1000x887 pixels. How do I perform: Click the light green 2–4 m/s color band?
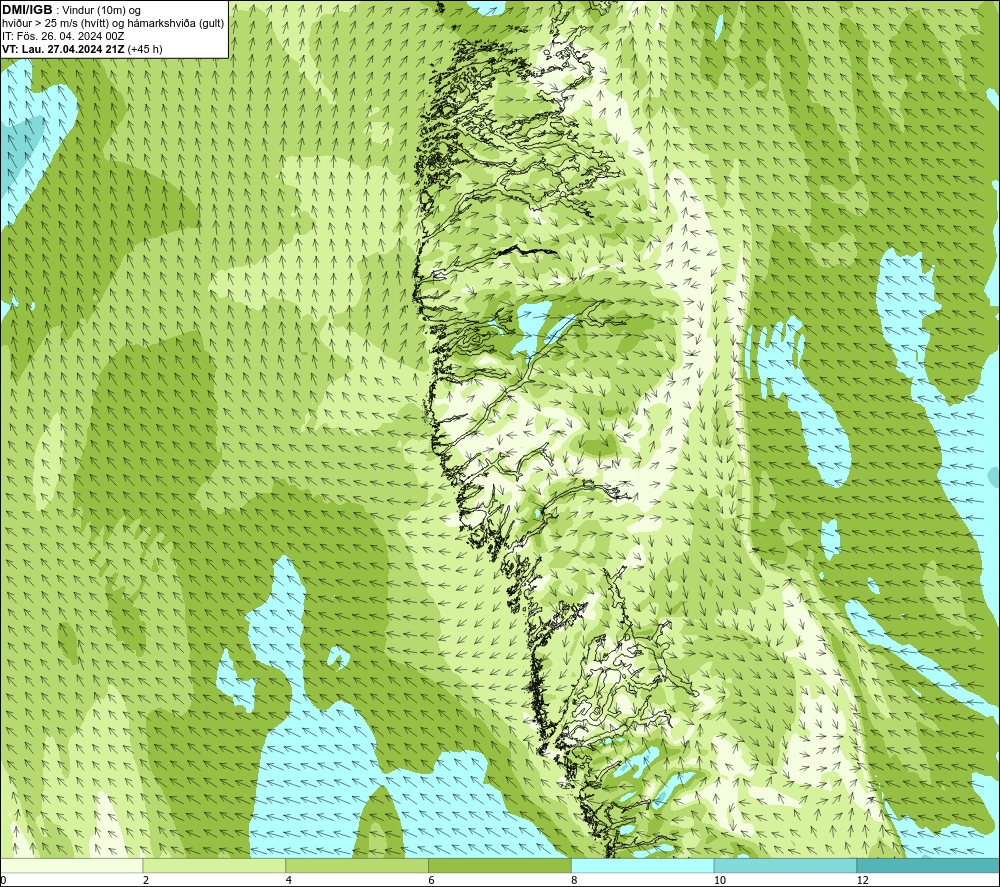pos(214,865)
